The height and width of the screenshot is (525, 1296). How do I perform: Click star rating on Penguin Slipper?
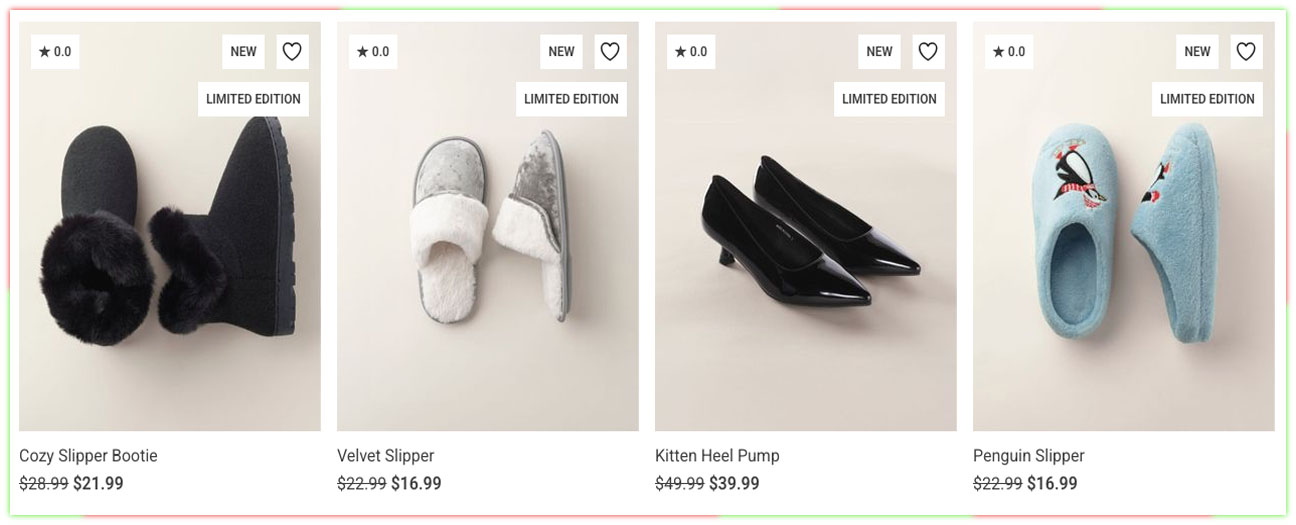coord(1009,52)
